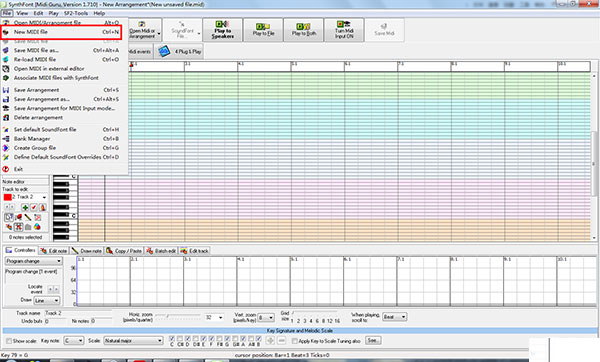Click the flame icon beside the red checkmark
This screenshot has width=600, height=362.
(x=42, y=207)
